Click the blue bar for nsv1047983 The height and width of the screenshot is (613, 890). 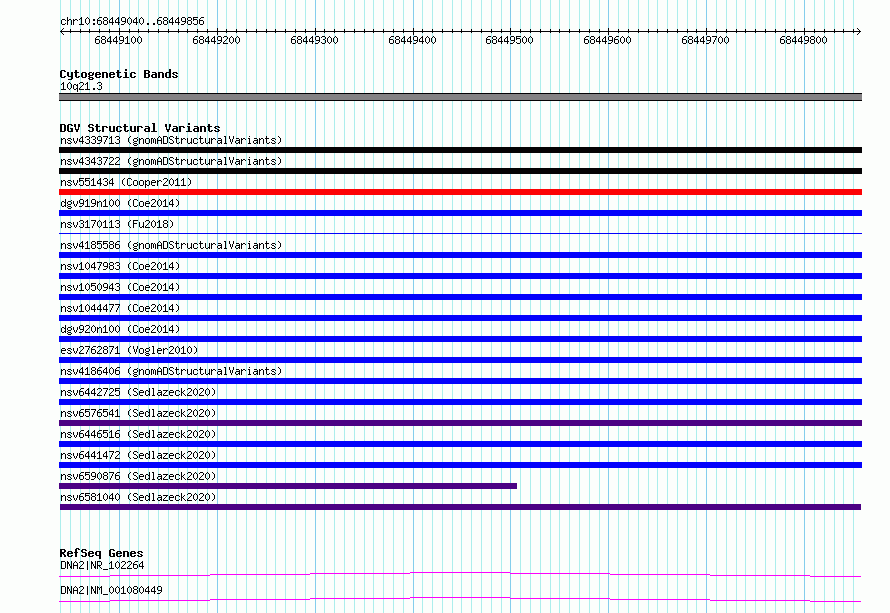click(460, 276)
